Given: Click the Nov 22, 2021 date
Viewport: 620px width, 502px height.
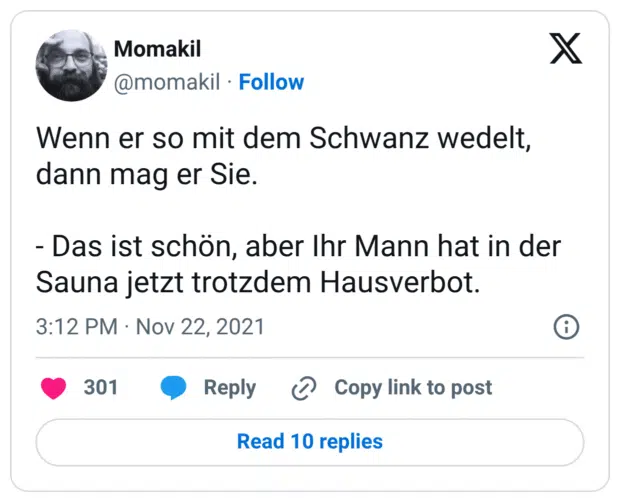Looking at the screenshot, I should point(200,327).
